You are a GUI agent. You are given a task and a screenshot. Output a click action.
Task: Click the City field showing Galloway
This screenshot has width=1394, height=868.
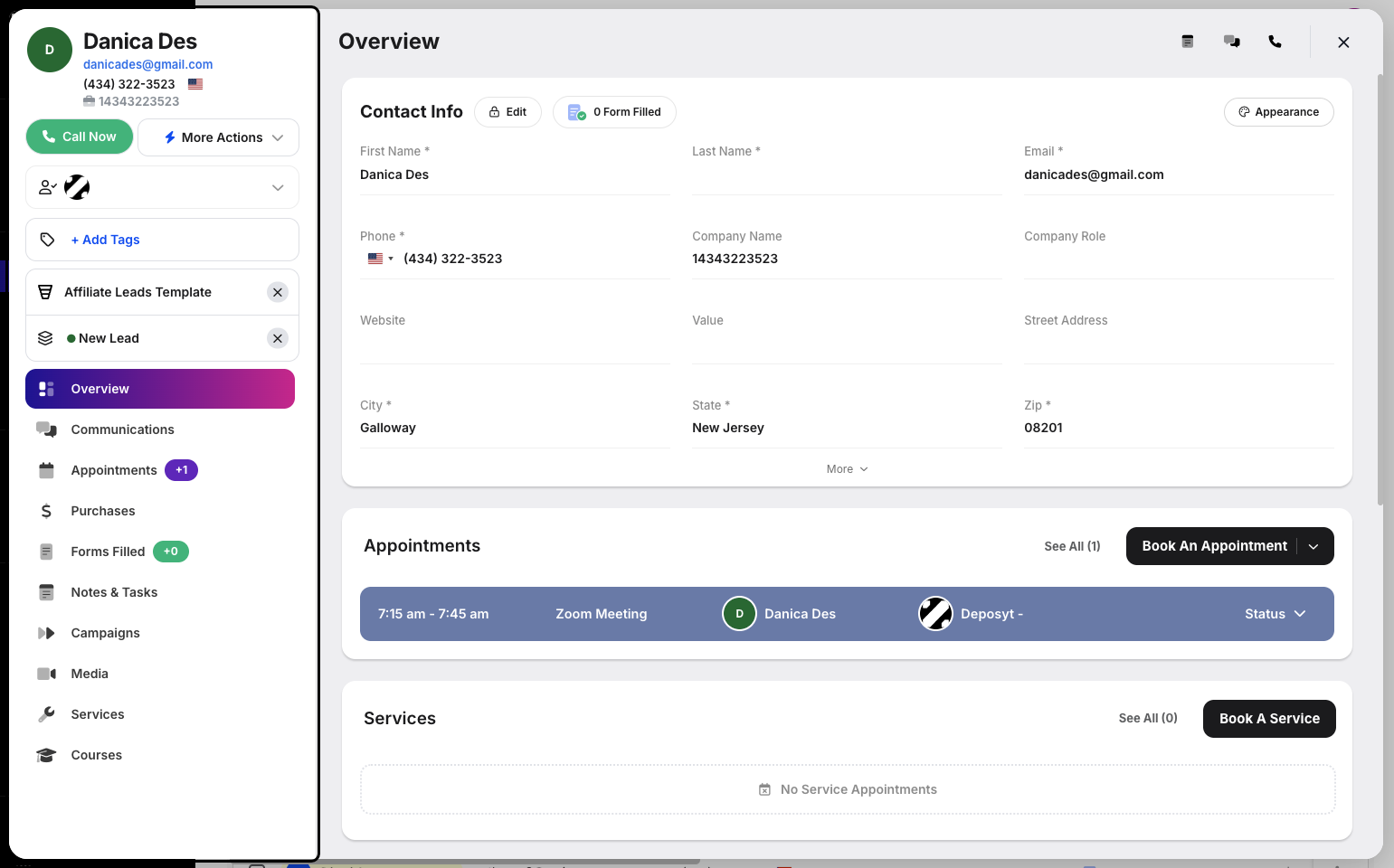point(515,428)
